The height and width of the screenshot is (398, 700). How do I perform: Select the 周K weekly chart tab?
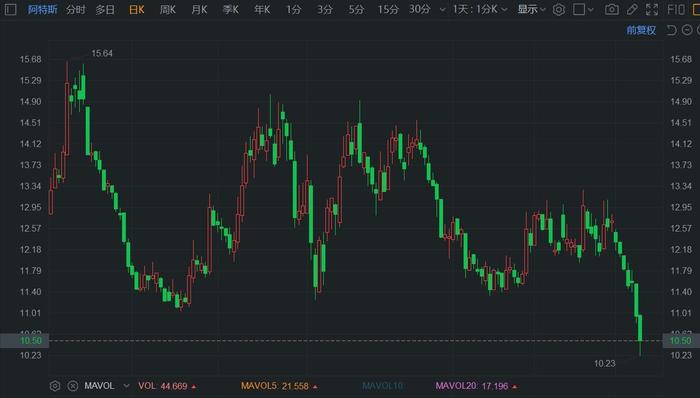tap(168, 9)
